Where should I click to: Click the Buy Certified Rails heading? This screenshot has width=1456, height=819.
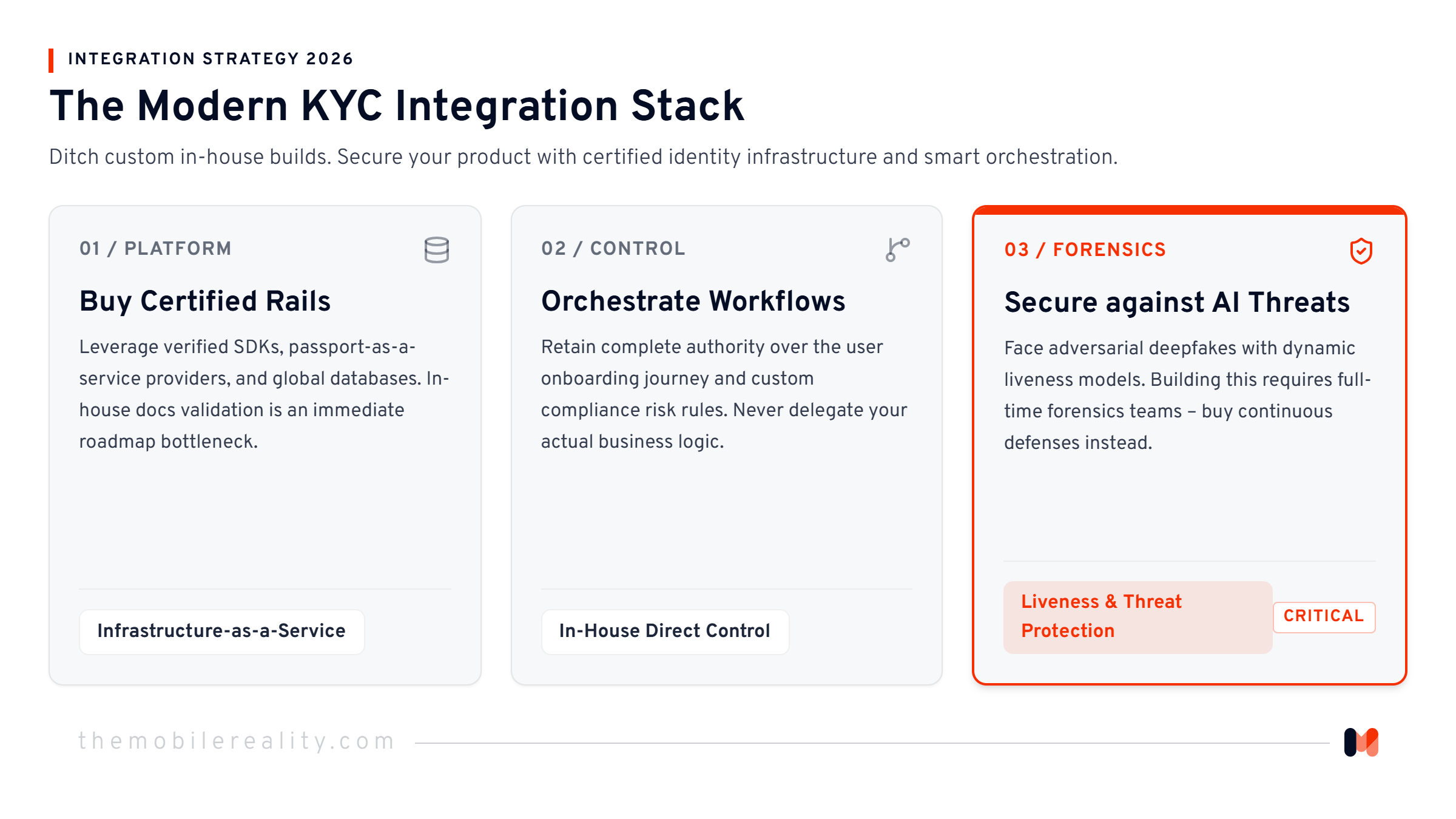coord(205,302)
